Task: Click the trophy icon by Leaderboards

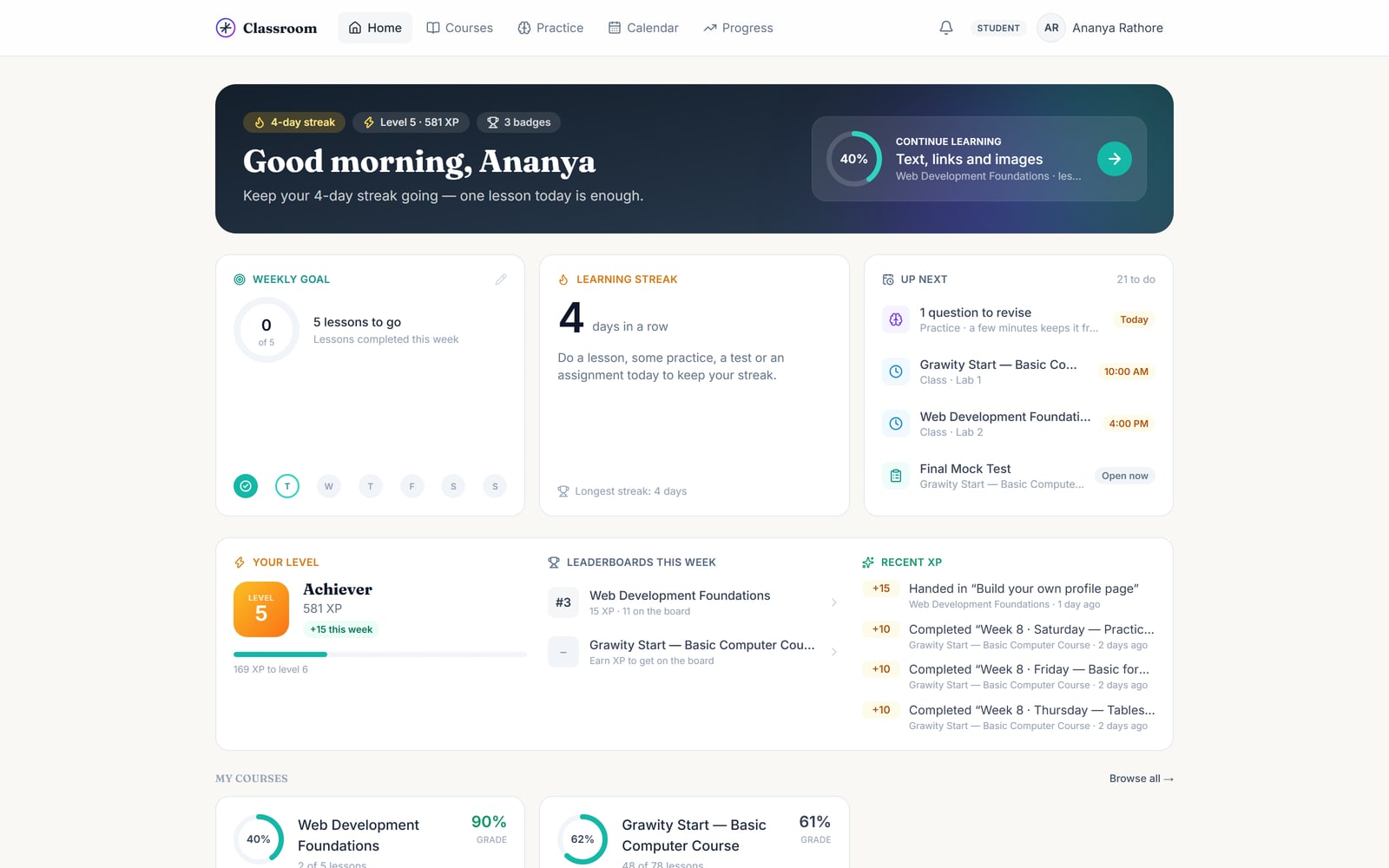Action: click(554, 562)
